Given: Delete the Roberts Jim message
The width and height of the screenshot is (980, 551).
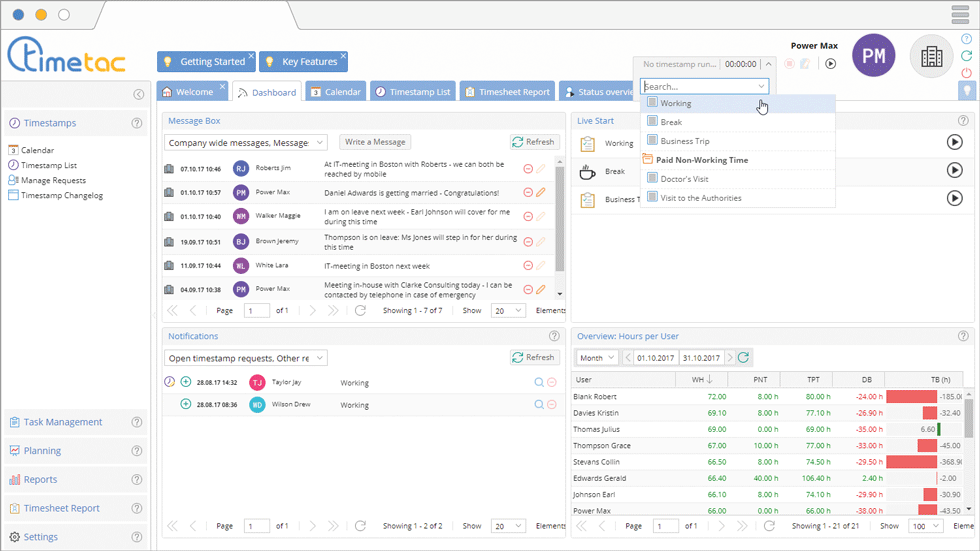Looking at the screenshot, I should tap(528, 169).
